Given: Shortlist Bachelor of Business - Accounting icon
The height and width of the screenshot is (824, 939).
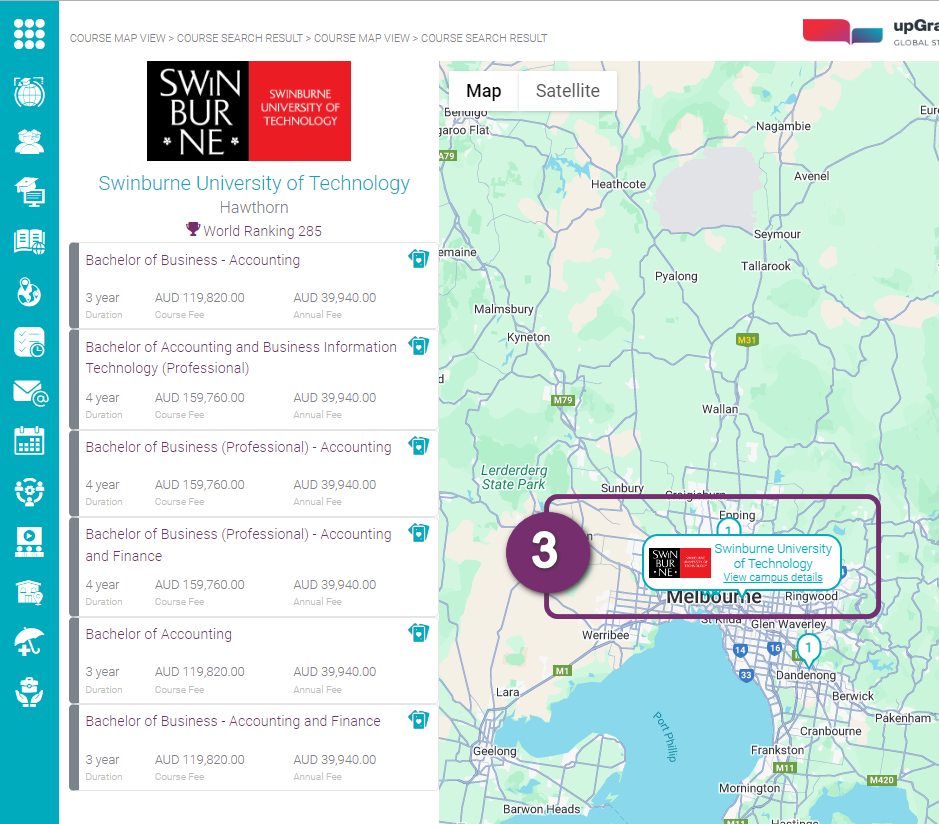Looking at the screenshot, I should (x=418, y=259).
